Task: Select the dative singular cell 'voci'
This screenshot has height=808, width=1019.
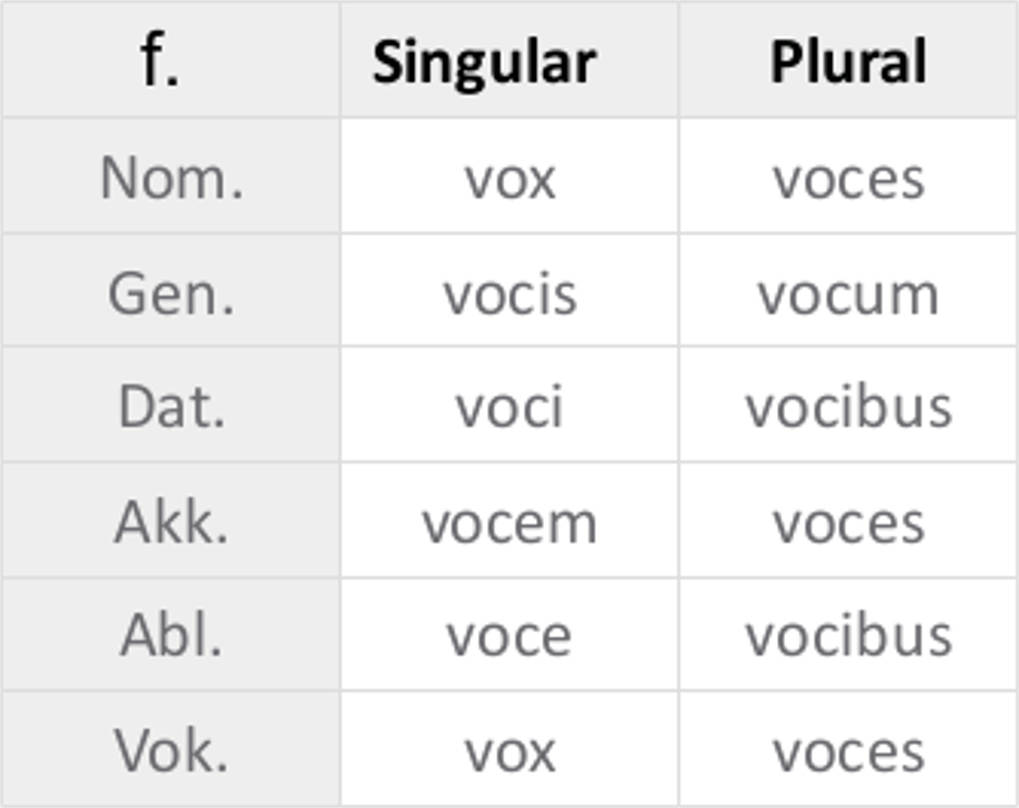Action: click(x=509, y=408)
